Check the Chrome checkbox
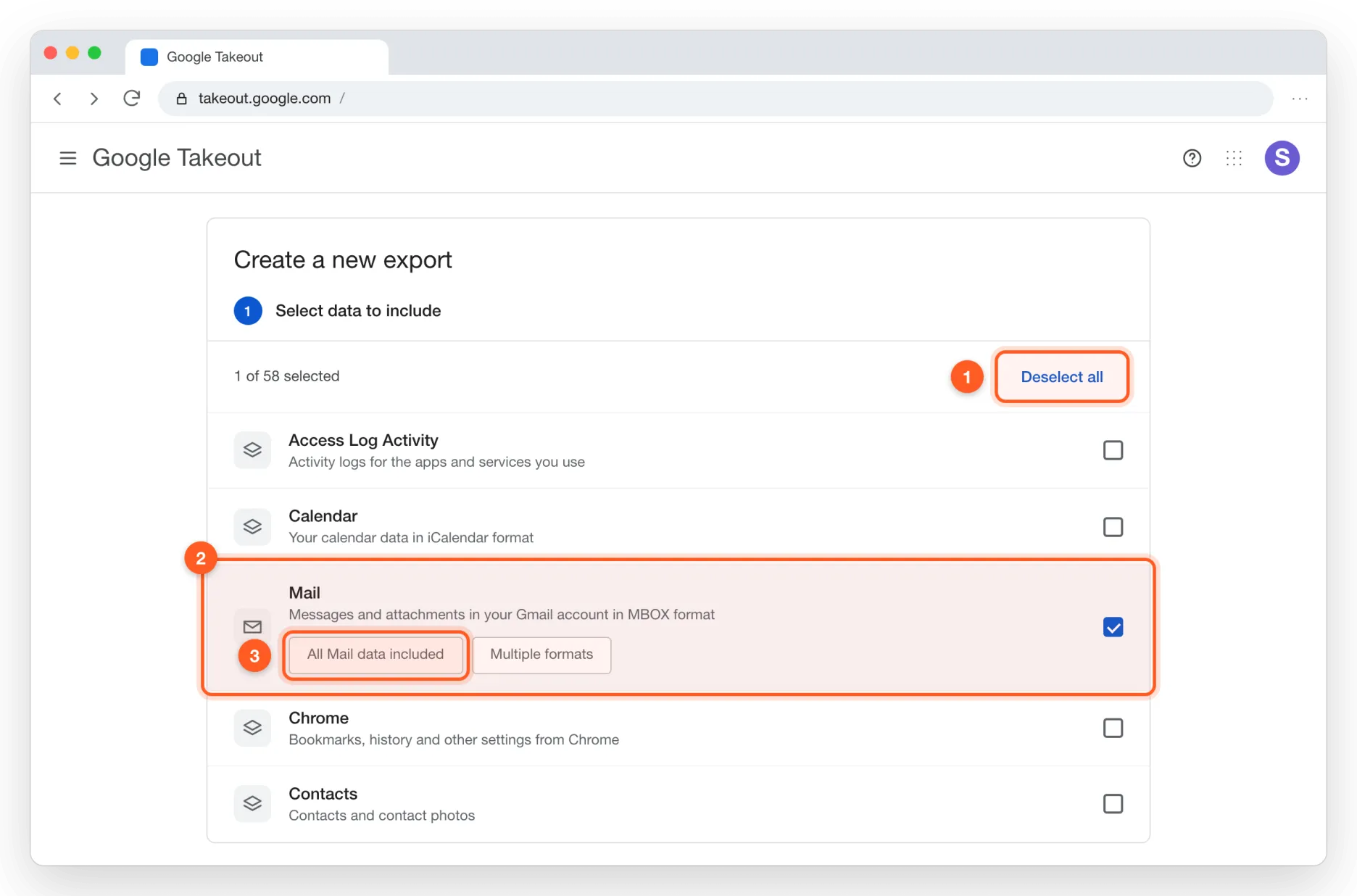Screen dimensions: 1357x896 [1113, 728]
